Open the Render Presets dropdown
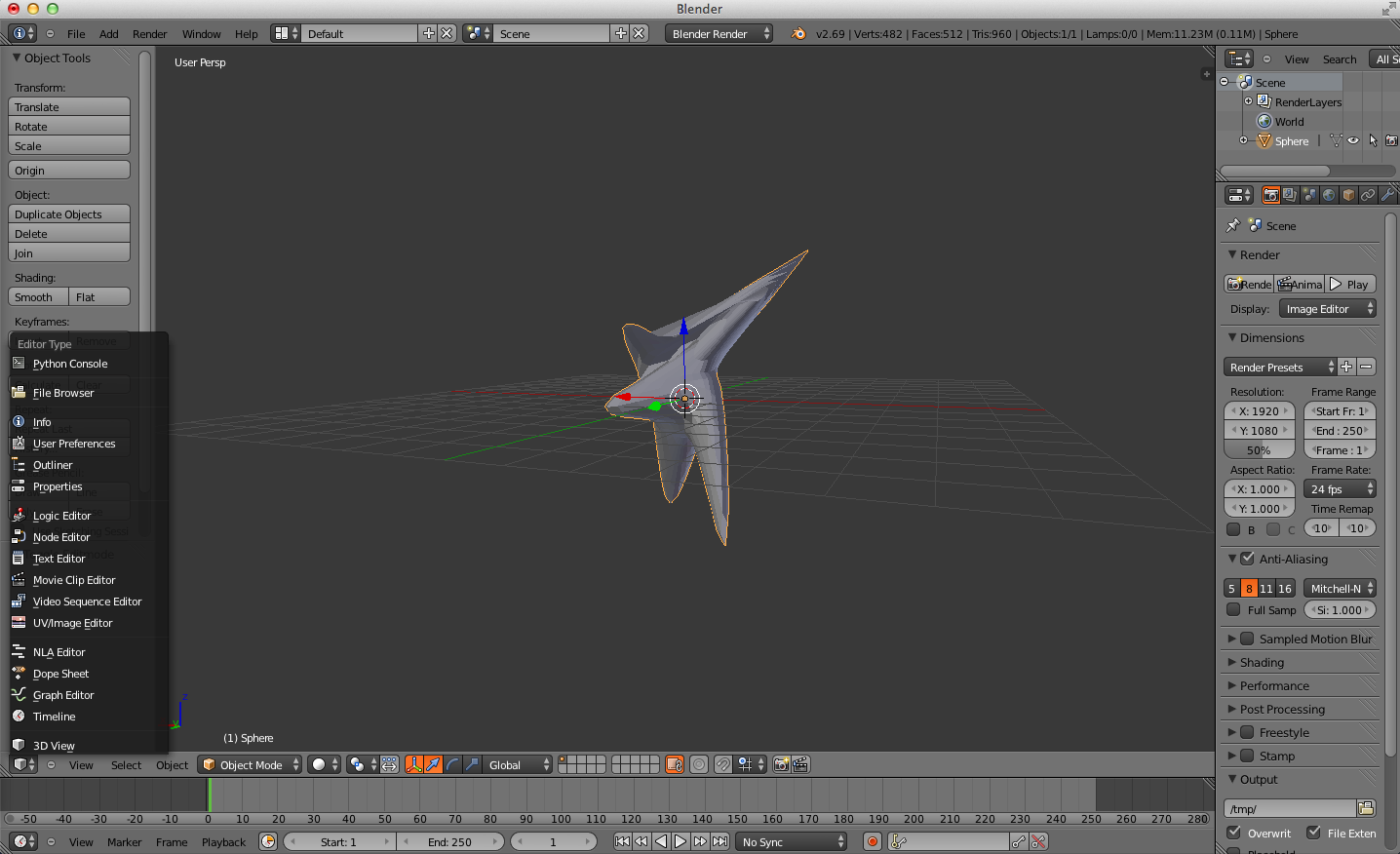The width and height of the screenshot is (1400, 854). [x=1281, y=368]
